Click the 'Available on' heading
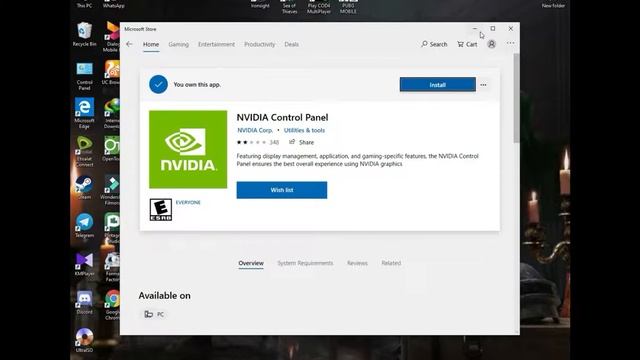Screen dimensions: 640x360 click(164, 296)
